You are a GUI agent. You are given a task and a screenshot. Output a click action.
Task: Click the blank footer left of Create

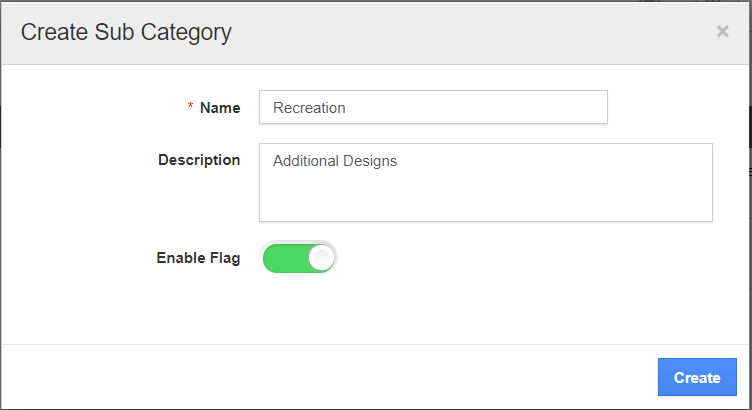click(330, 377)
